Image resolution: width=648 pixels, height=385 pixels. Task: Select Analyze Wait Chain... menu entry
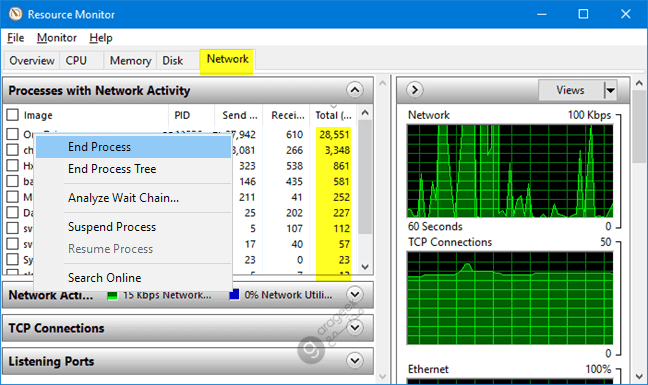click(133, 198)
